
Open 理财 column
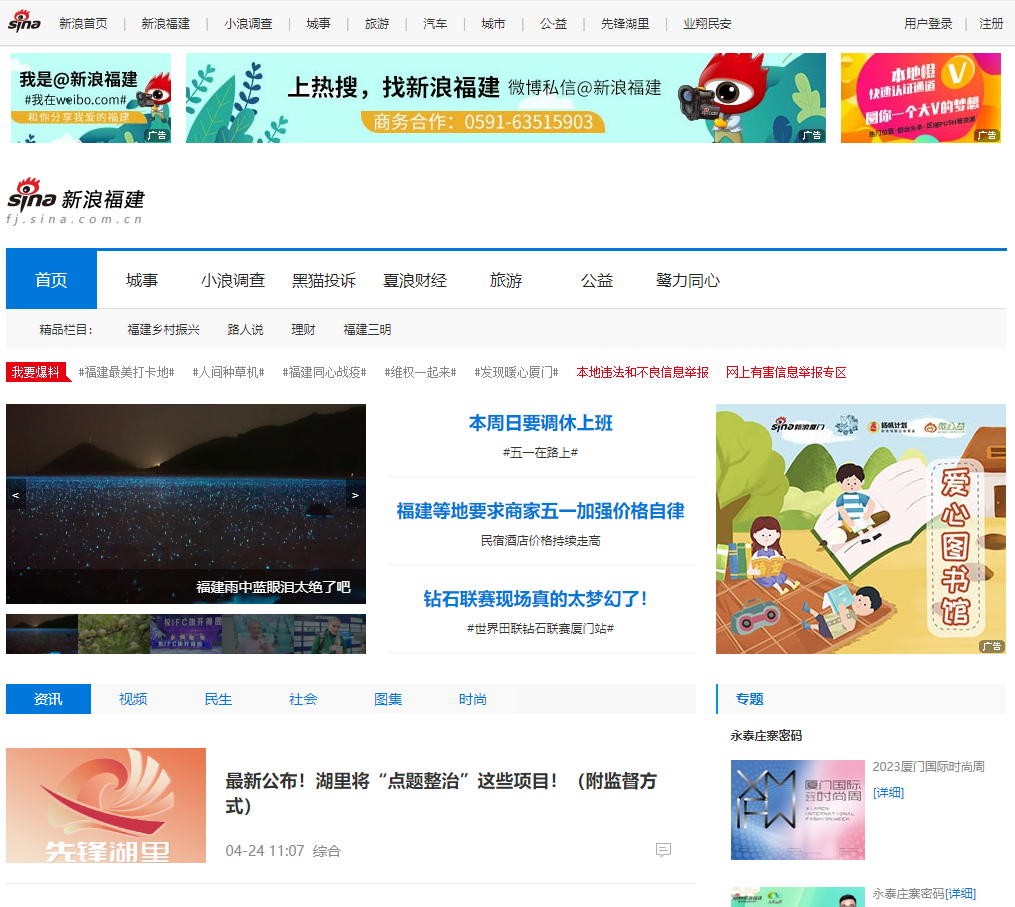click(x=303, y=330)
